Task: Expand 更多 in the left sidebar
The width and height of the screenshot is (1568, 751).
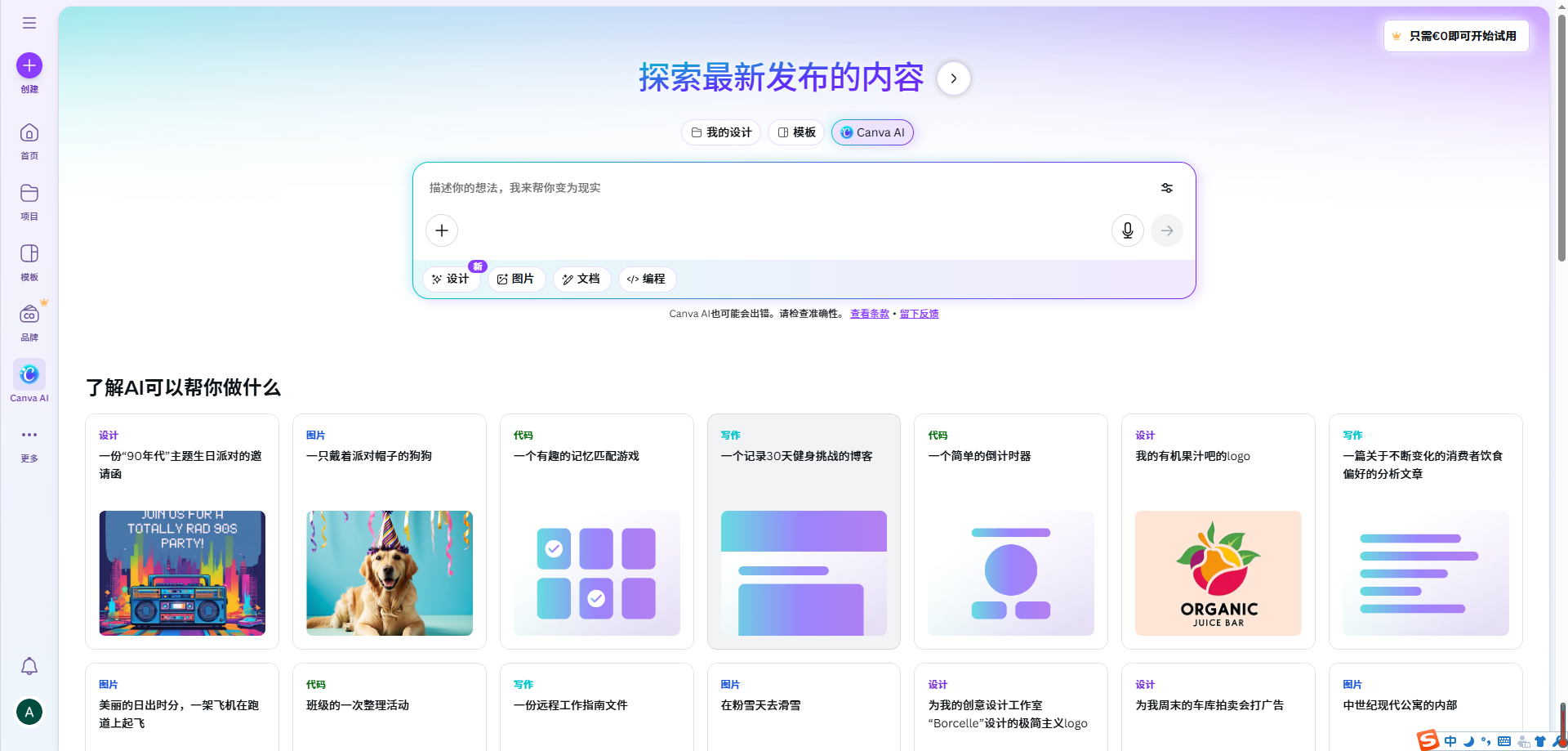Action: point(29,434)
